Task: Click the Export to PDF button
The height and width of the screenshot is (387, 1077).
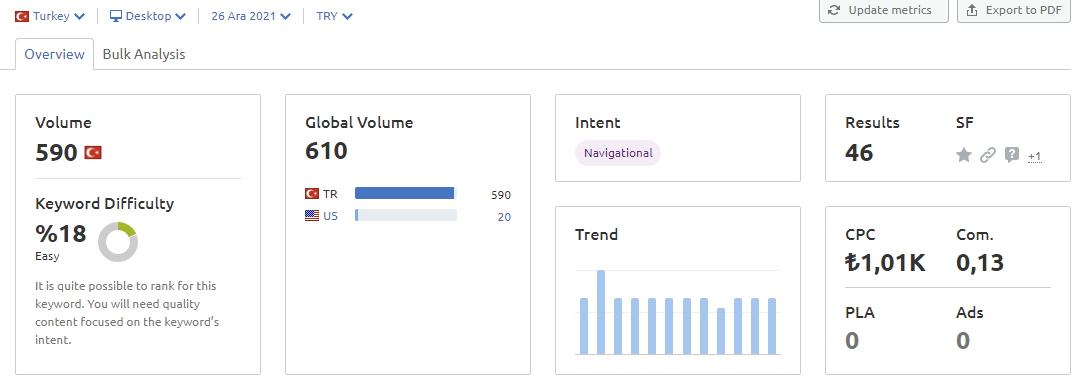Action: (x=1014, y=10)
